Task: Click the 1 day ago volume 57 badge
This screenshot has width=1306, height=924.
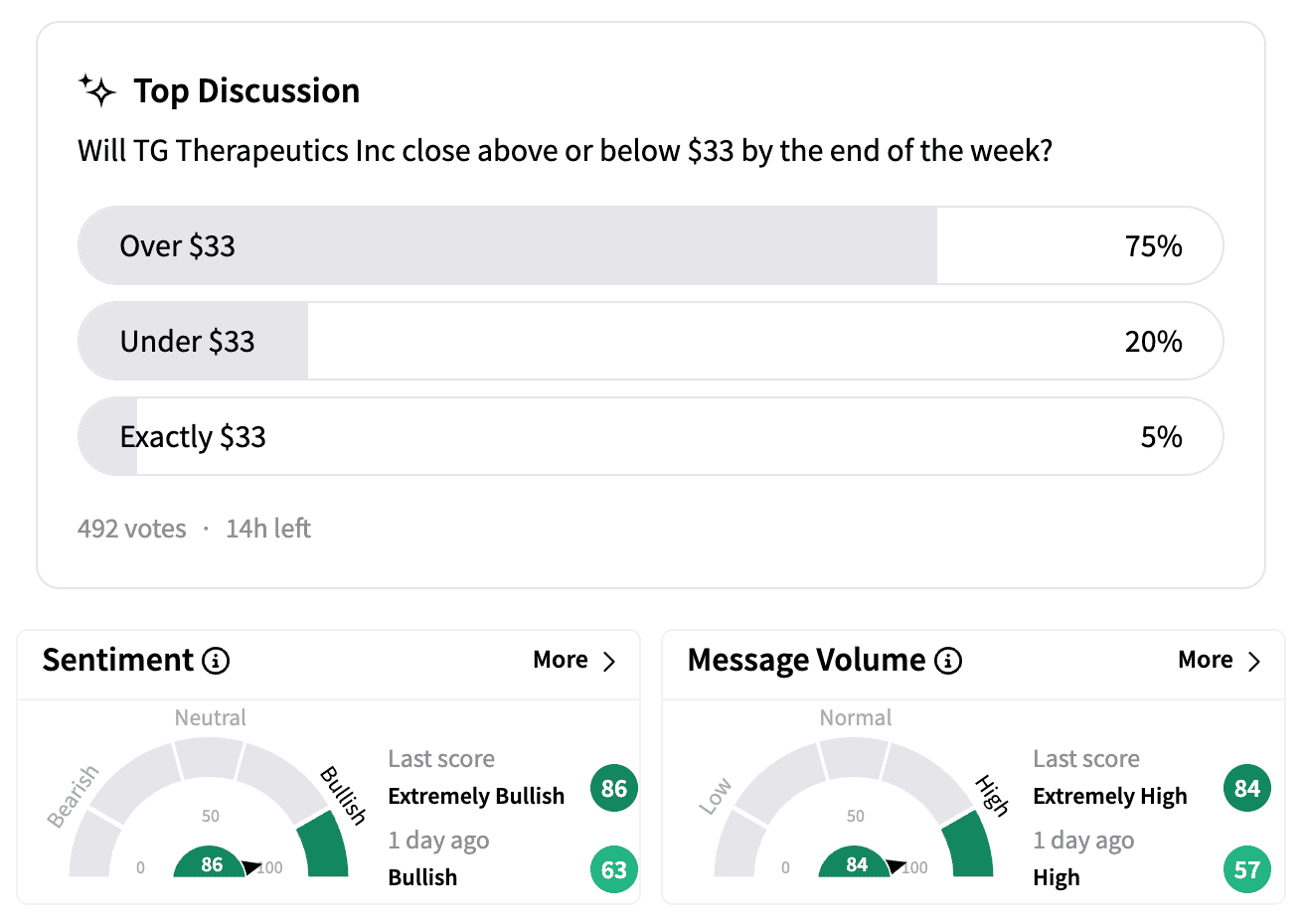Action: (1247, 869)
